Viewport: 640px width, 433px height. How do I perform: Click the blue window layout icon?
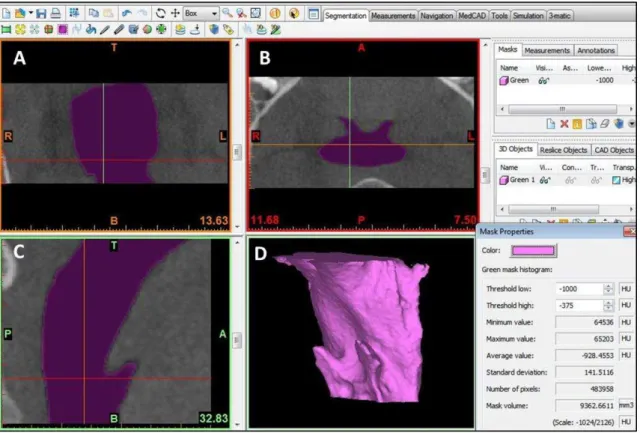point(313,14)
